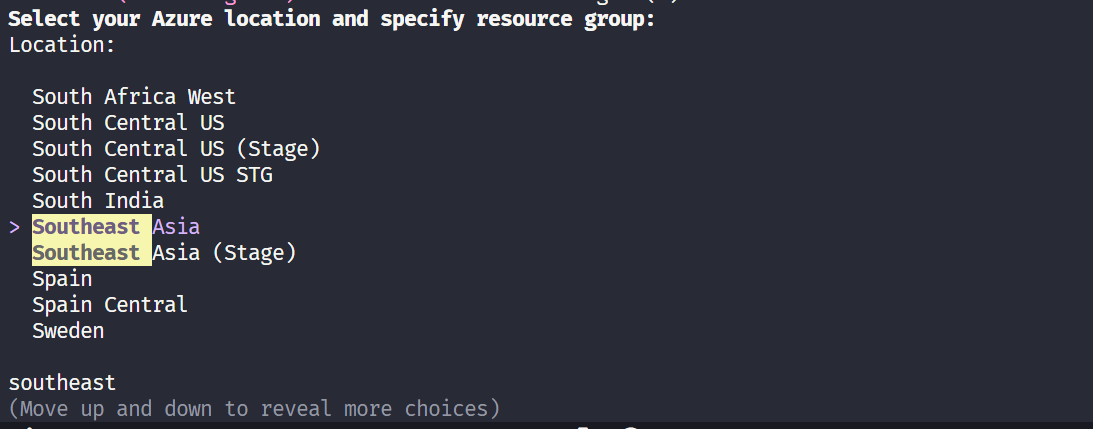This screenshot has height=429, width=1093.
Task: Click "STG" suffix of South Central US
Action: click(x=254, y=175)
